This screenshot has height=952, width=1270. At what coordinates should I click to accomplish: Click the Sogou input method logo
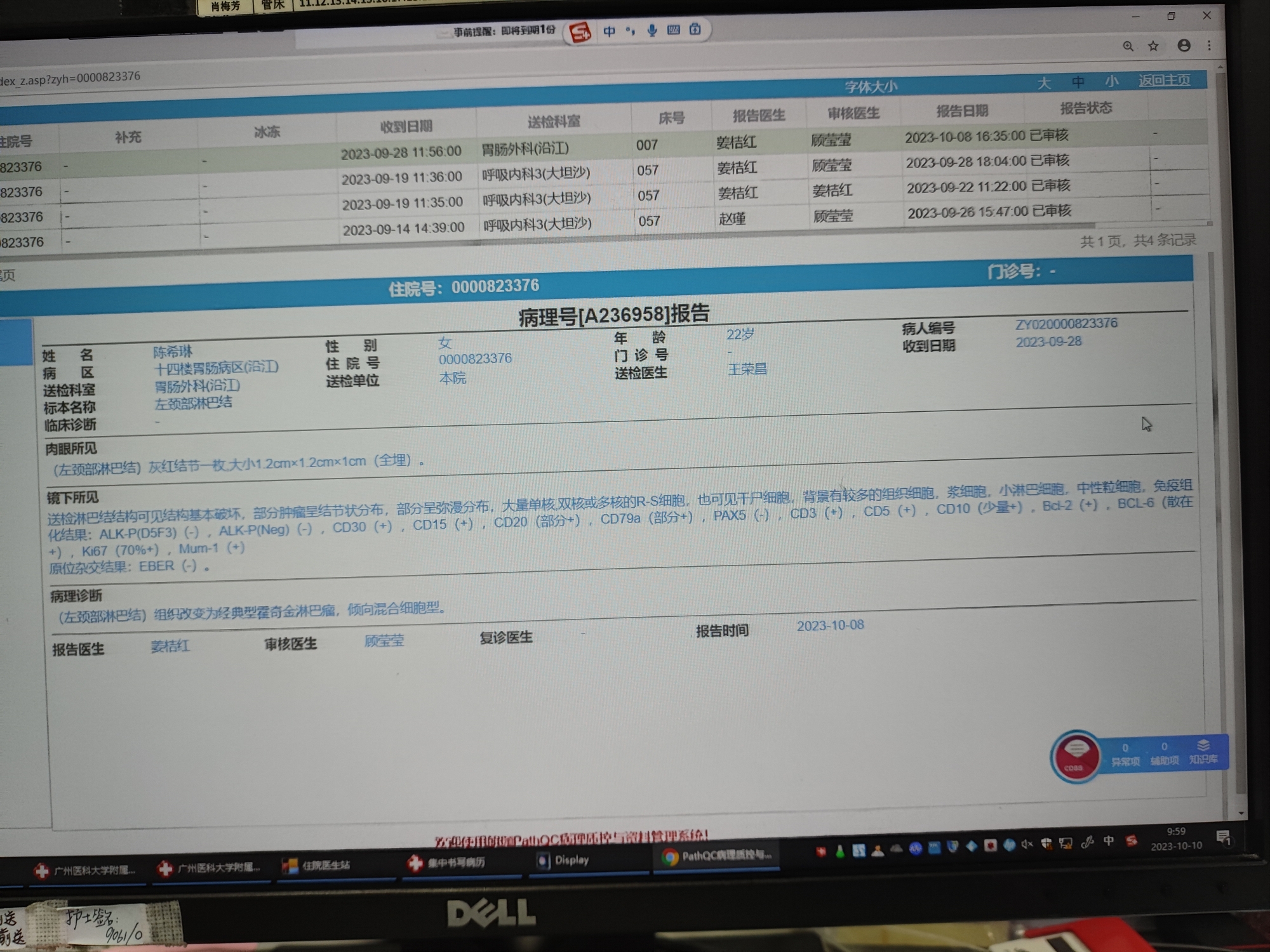[580, 32]
